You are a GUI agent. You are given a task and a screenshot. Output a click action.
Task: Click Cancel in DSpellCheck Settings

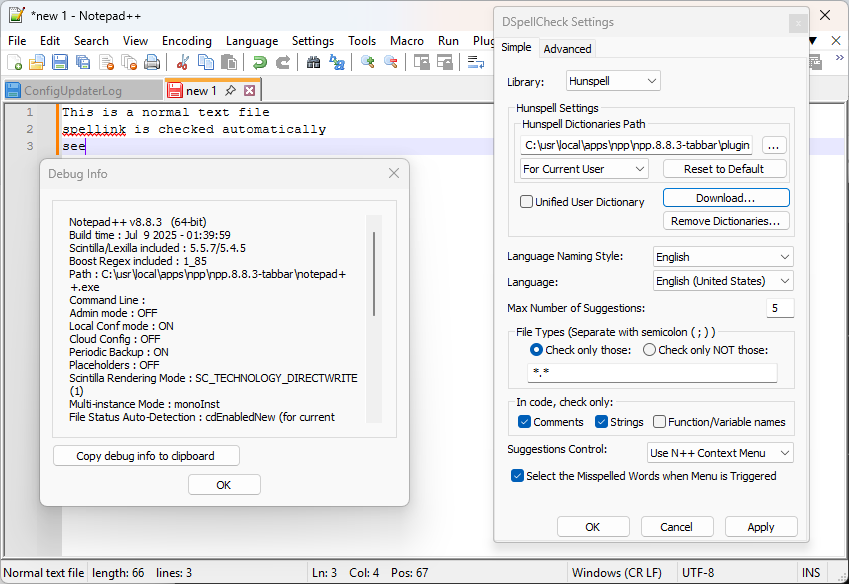coord(676,527)
